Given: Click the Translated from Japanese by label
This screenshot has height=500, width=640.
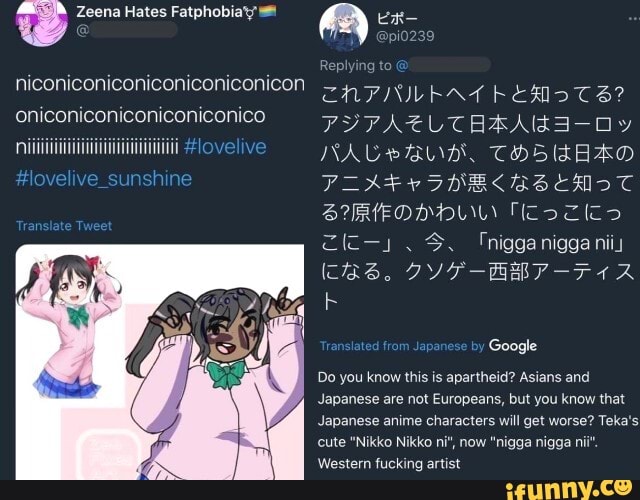Looking at the screenshot, I should coord(402,346).
